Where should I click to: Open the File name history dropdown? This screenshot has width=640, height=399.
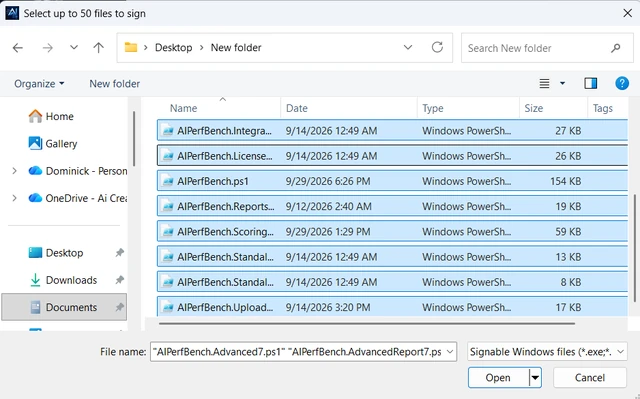point(450,352)
